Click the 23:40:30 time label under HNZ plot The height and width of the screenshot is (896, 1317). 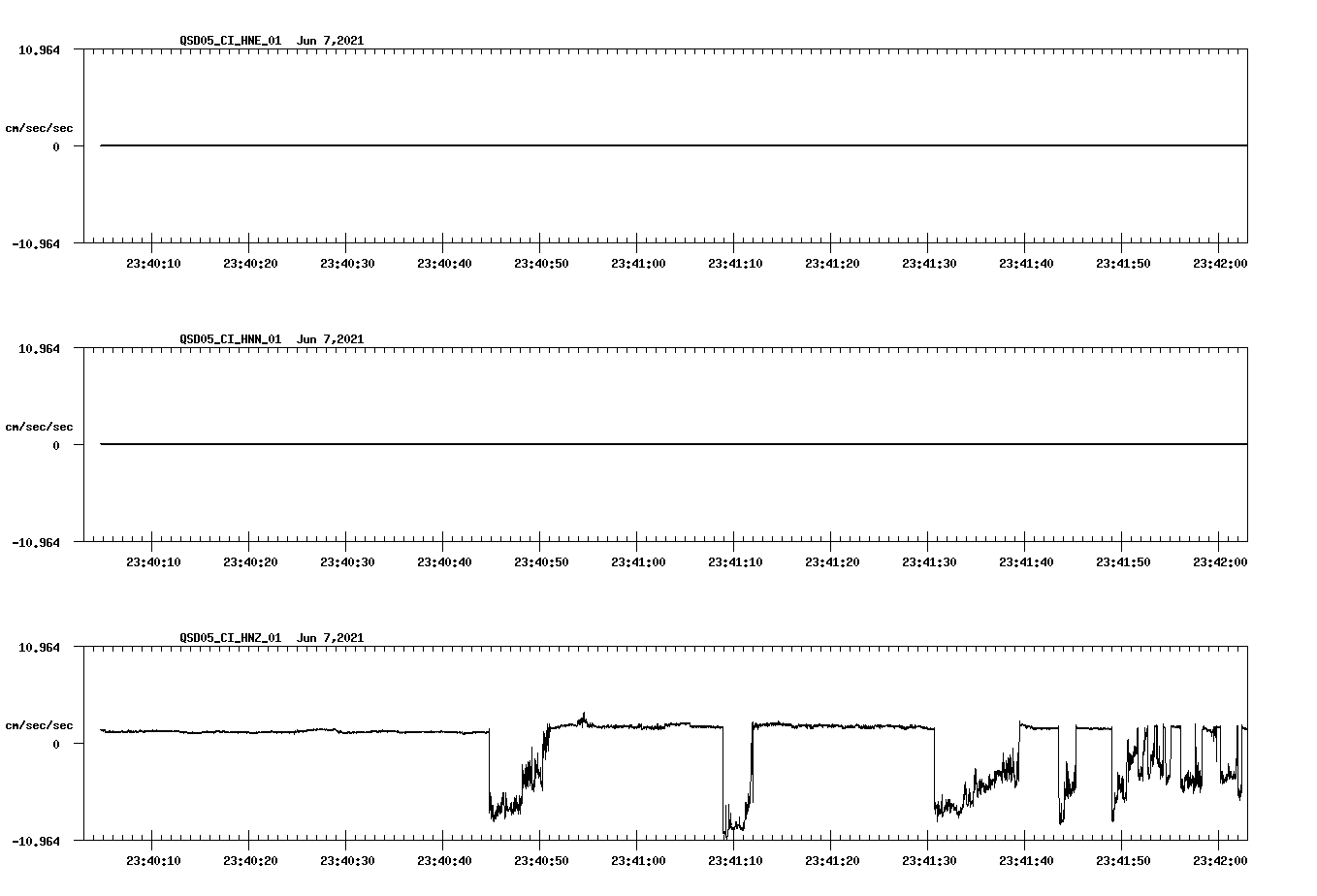(x=347, y=861)
